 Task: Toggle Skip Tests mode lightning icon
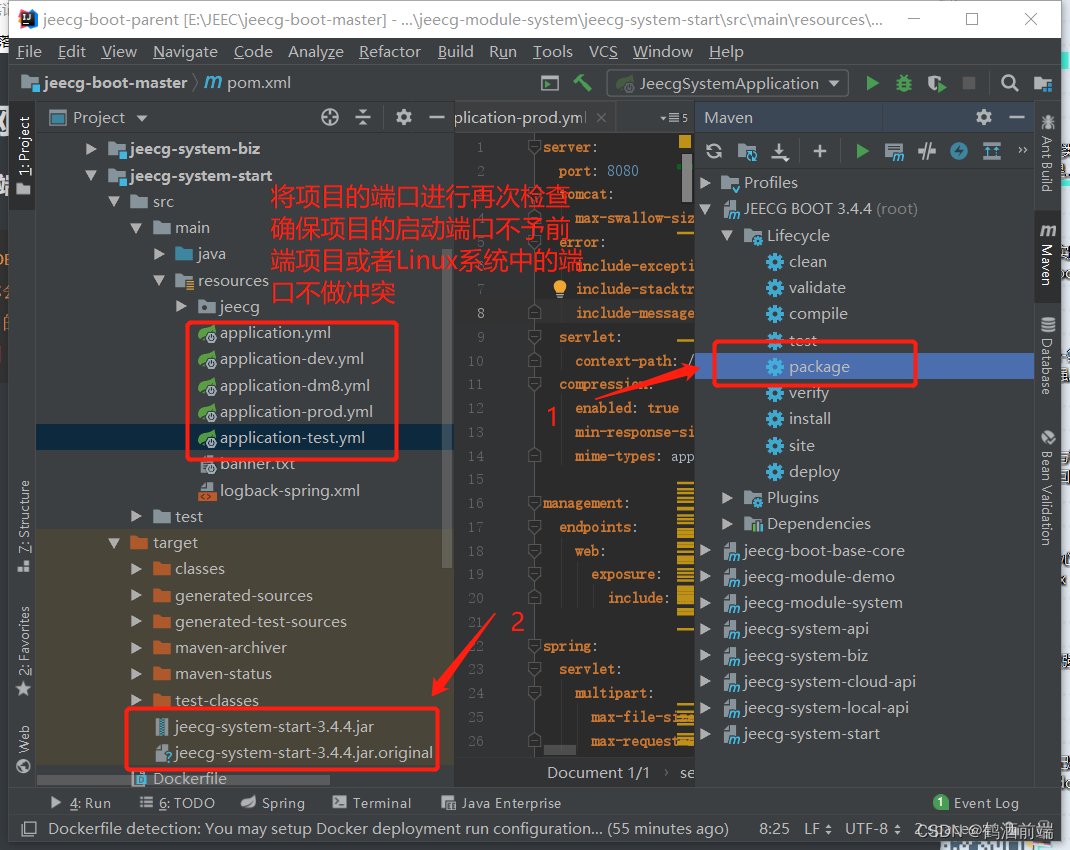click(x=959, y=151)
